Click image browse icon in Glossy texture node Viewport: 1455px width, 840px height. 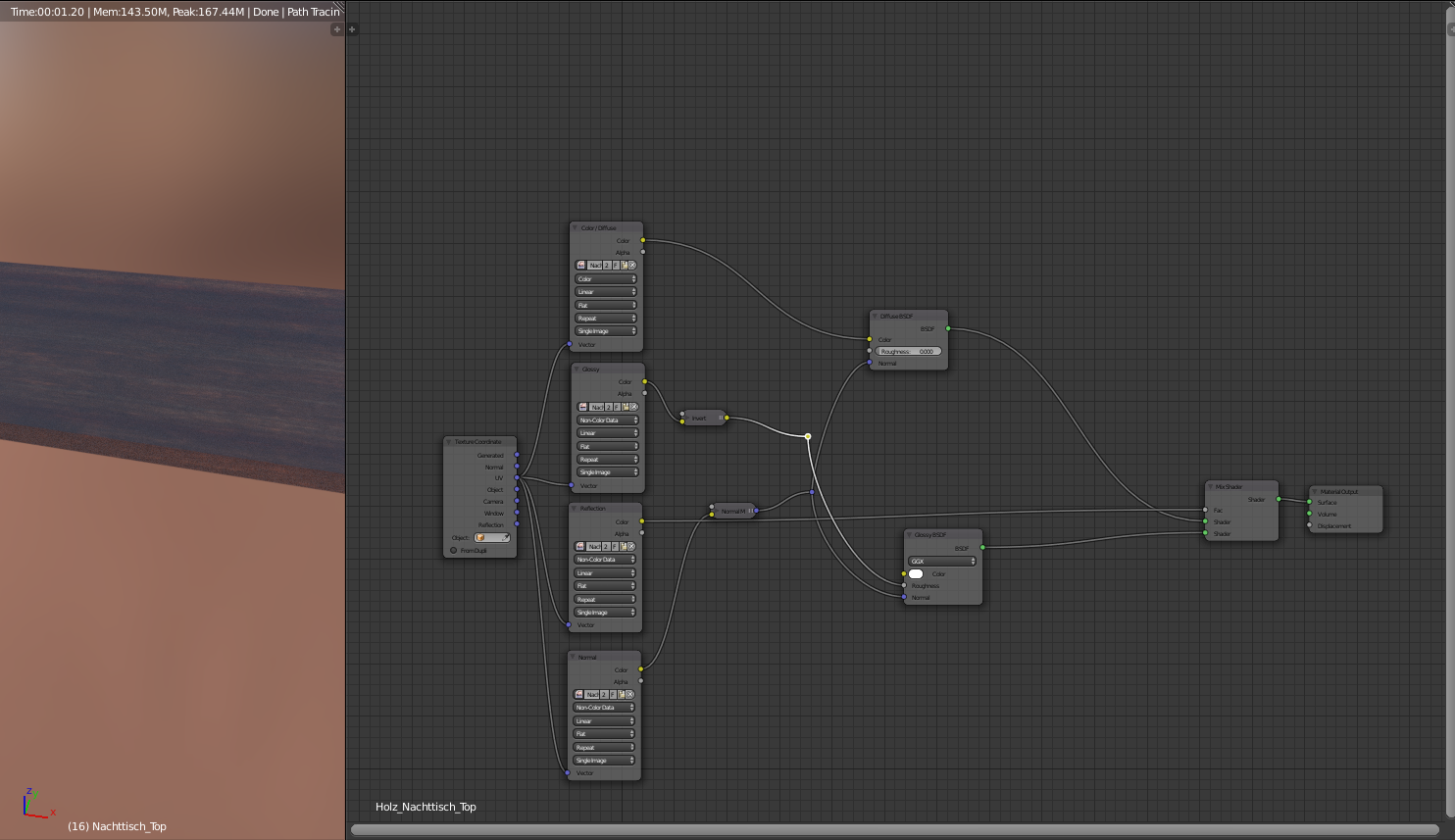[x=582, y=407]
